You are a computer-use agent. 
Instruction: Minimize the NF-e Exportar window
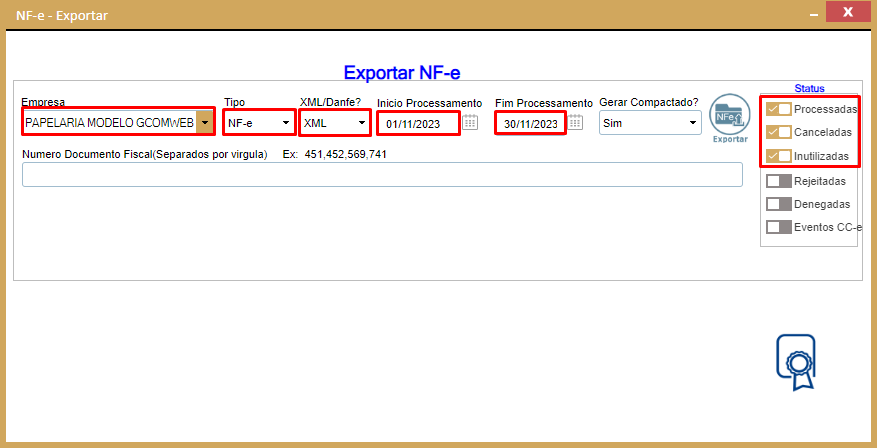(x=800, y=13)
